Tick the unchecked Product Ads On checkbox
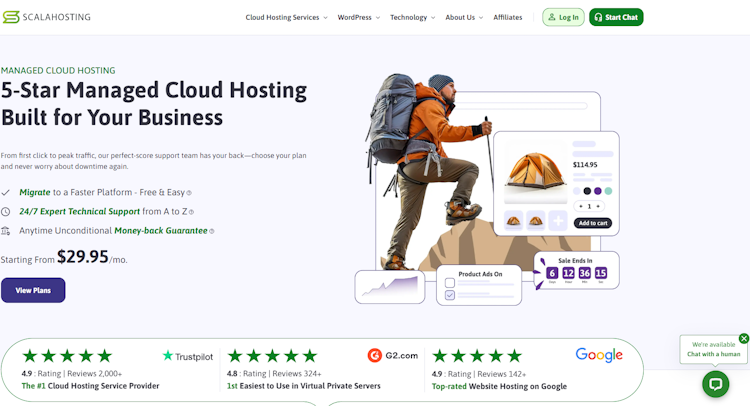 [x=450, y=283]
